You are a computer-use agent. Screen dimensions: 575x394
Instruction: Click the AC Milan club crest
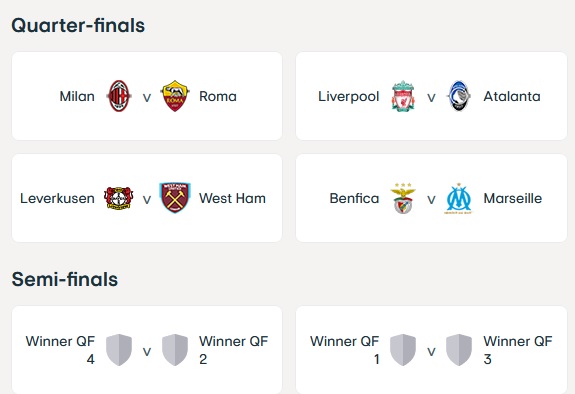(x=119, y=96)
